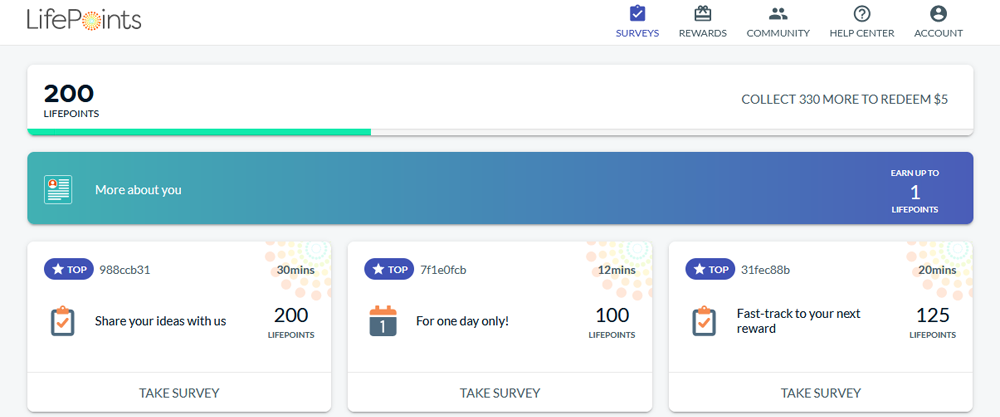Click the Share your ideas with us title

(x=161, y=321)
